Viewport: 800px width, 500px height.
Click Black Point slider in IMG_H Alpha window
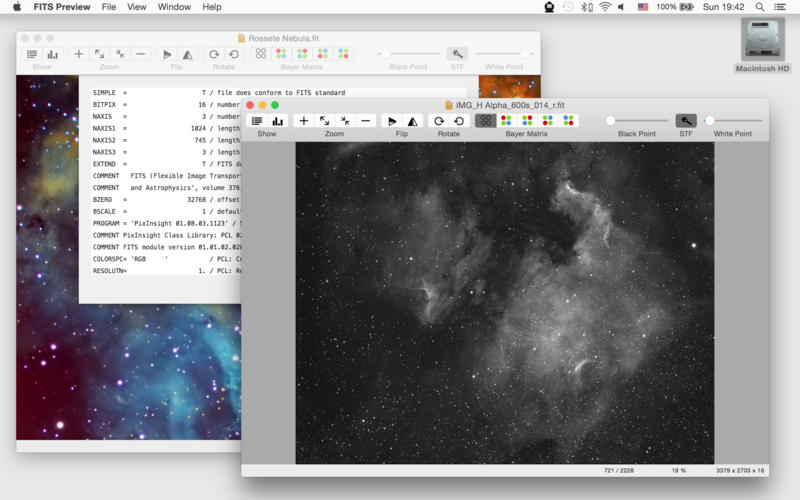[x=637, y=121]
